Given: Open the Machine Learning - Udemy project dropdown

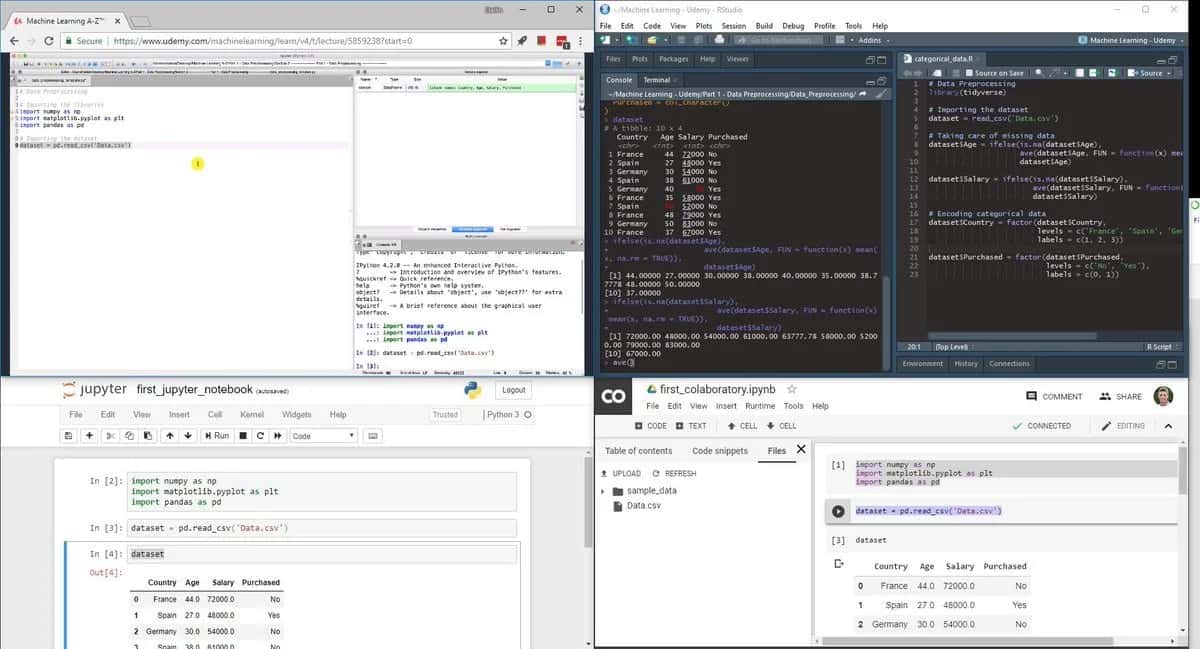Looking at the screenshot, I should (x=1131, y=40).
